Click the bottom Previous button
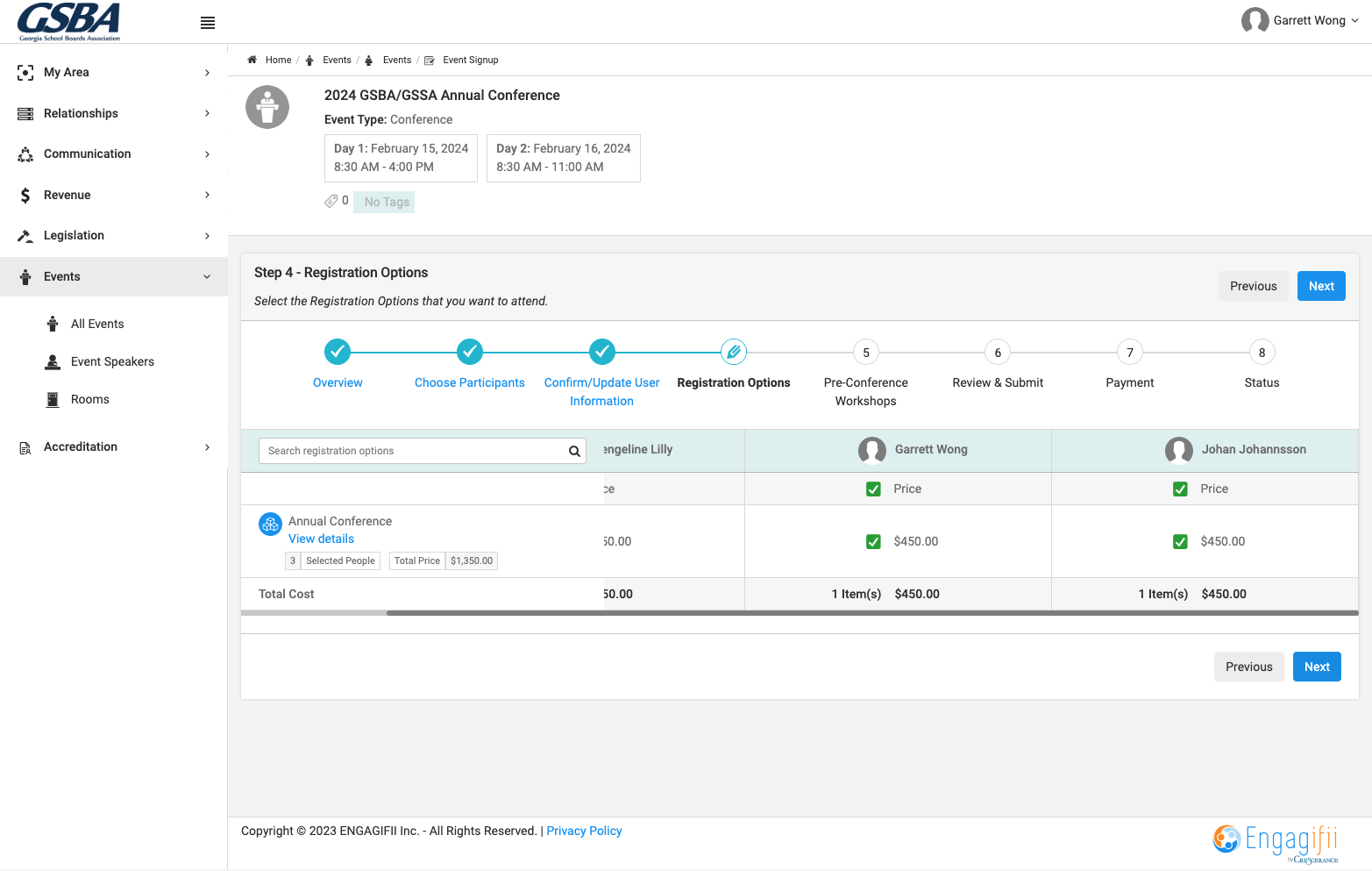Screen dimensions: 1372x871 click(x=1248, y=667)
